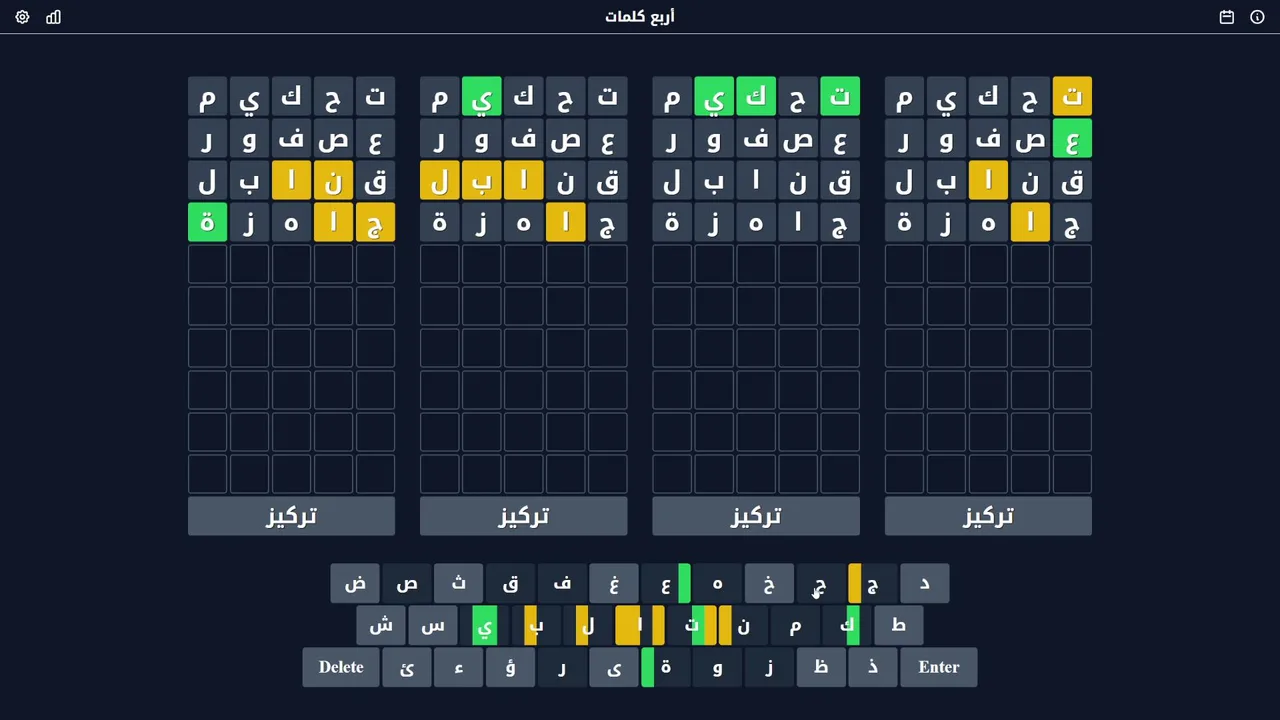1280x720 pixels.
Task: Click the أربع كلمات game title
Action: (640, 17)
